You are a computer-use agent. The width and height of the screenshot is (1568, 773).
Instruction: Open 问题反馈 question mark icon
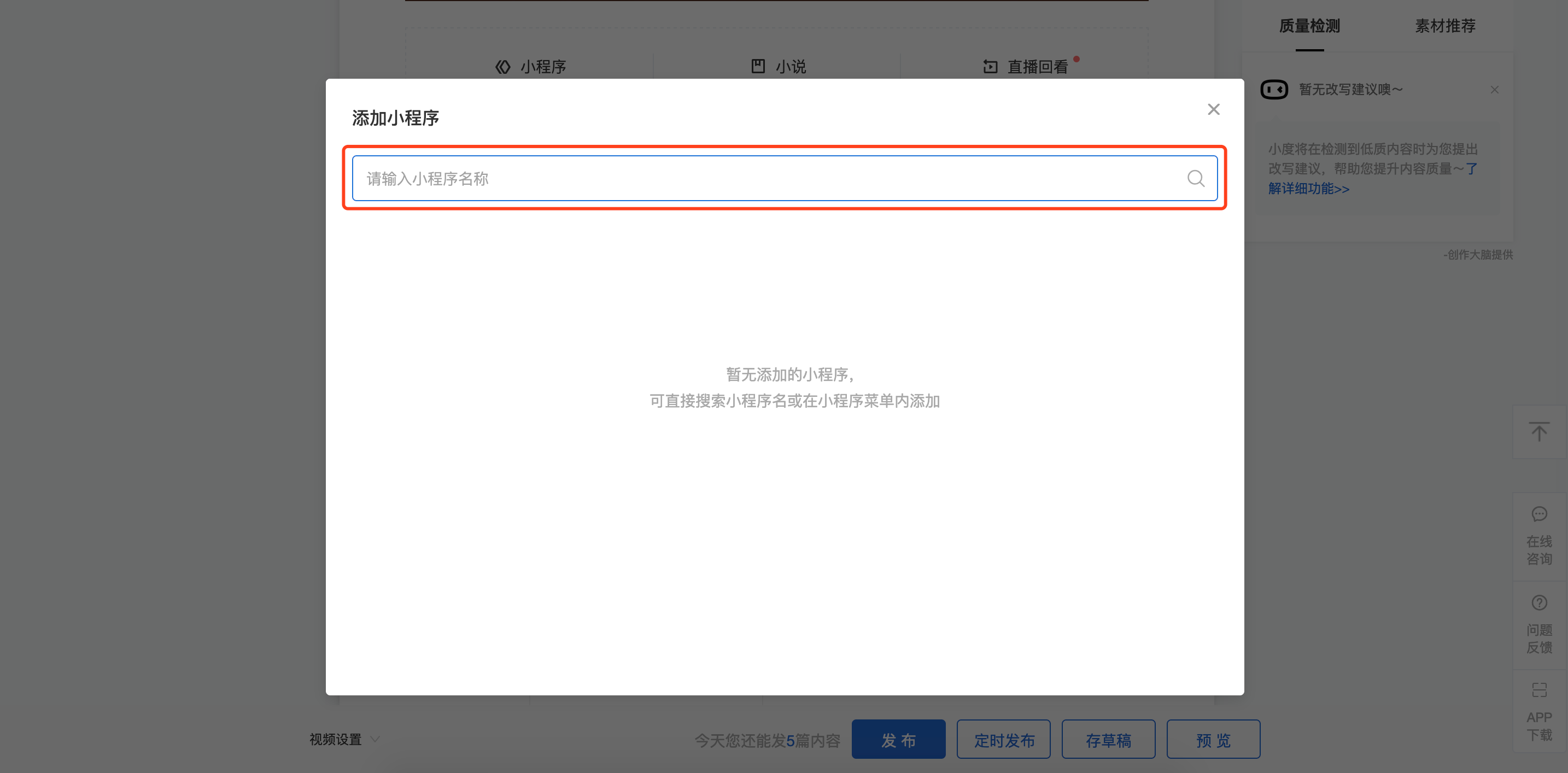point(1539,602)
